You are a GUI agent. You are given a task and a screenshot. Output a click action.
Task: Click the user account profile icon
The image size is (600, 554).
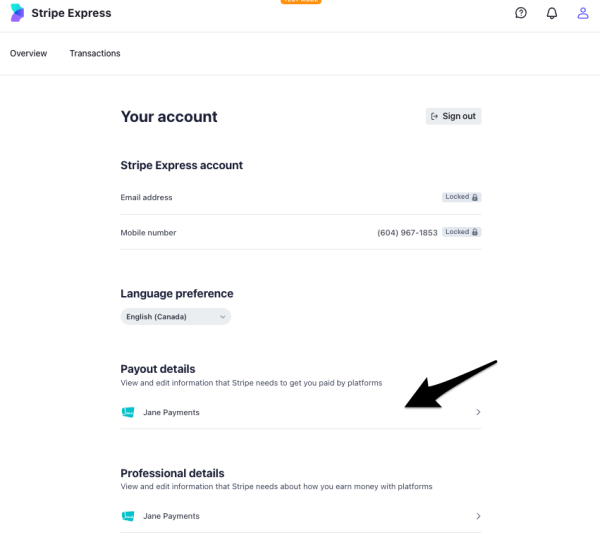coord(583,13)
